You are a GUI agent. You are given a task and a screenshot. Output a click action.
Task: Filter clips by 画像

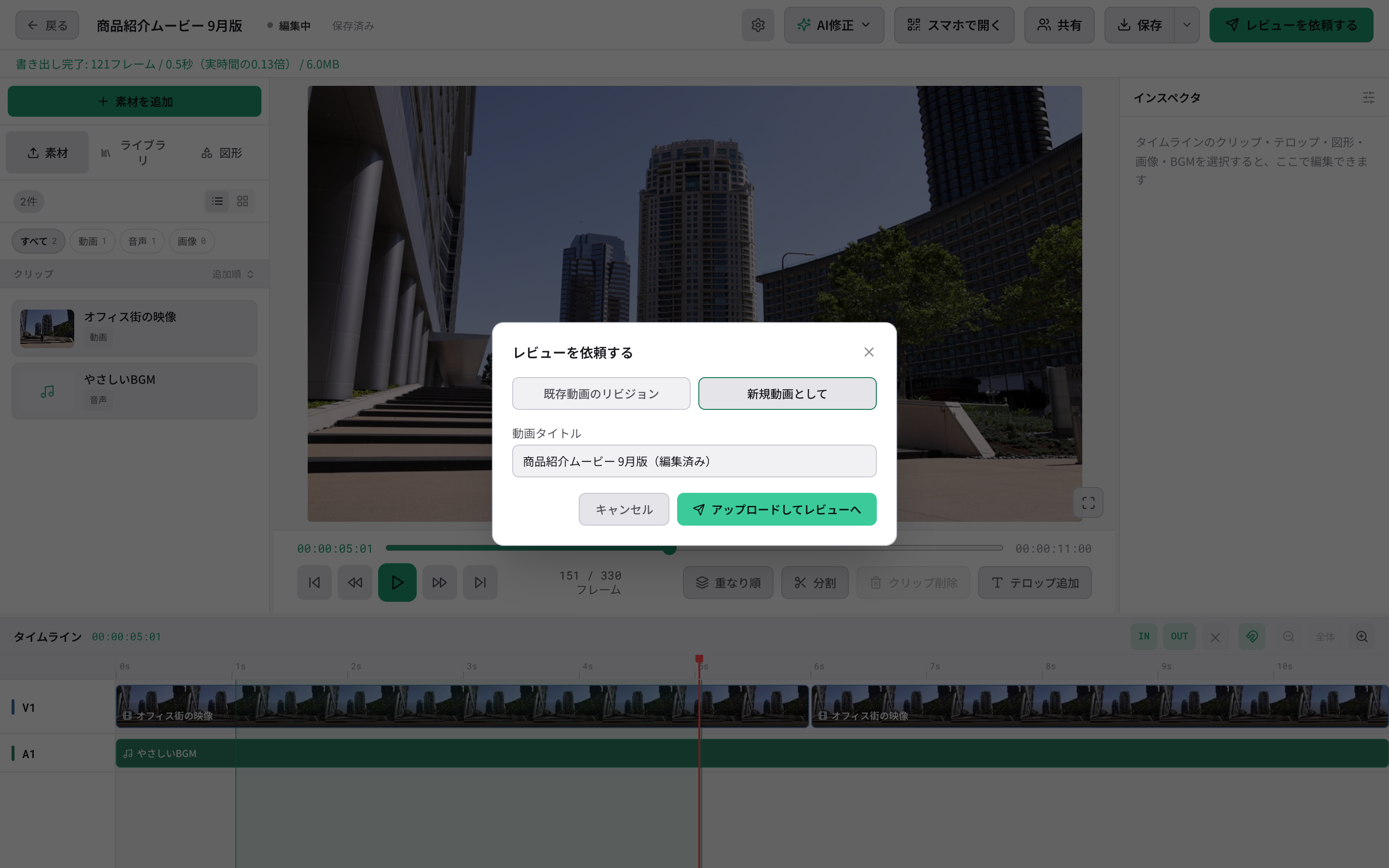(x=191, y=241)
